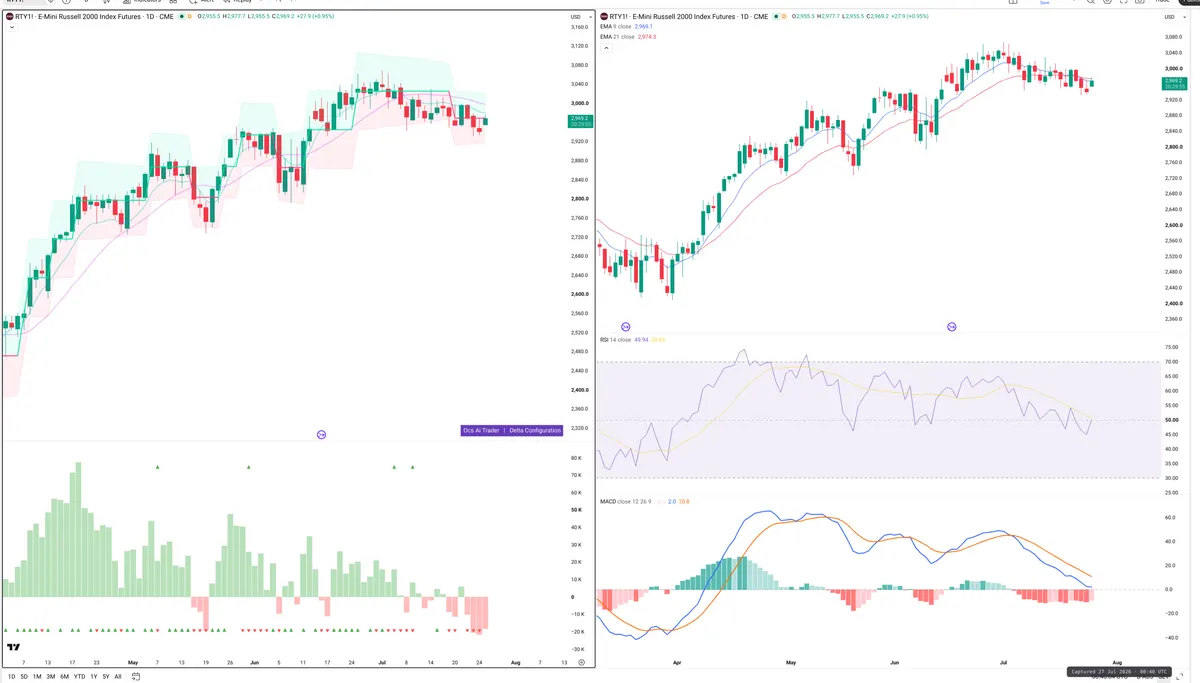1200x683 pixels.
Task: Select the 6M time range
Action: (x=64, y=676)
